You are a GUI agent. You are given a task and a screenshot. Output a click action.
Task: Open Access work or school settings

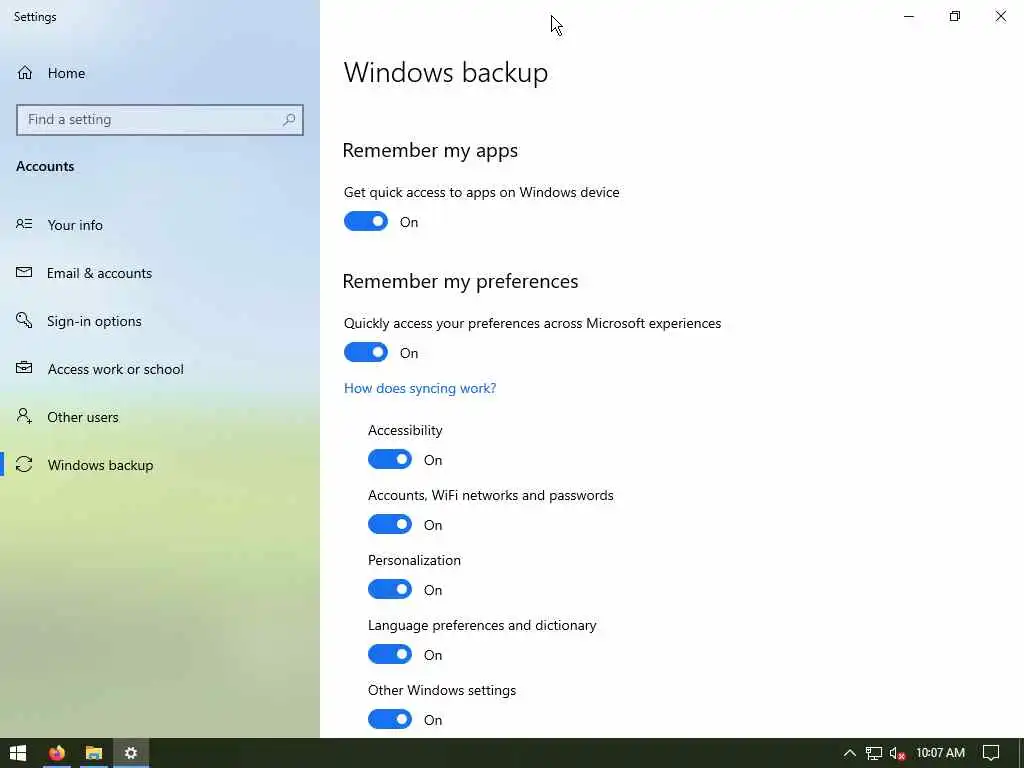[159, 369]
